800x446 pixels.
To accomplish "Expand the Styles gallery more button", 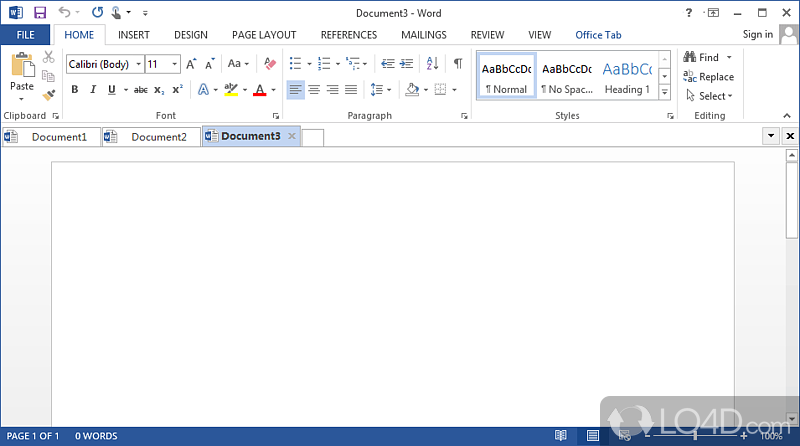I will (665, 93).
